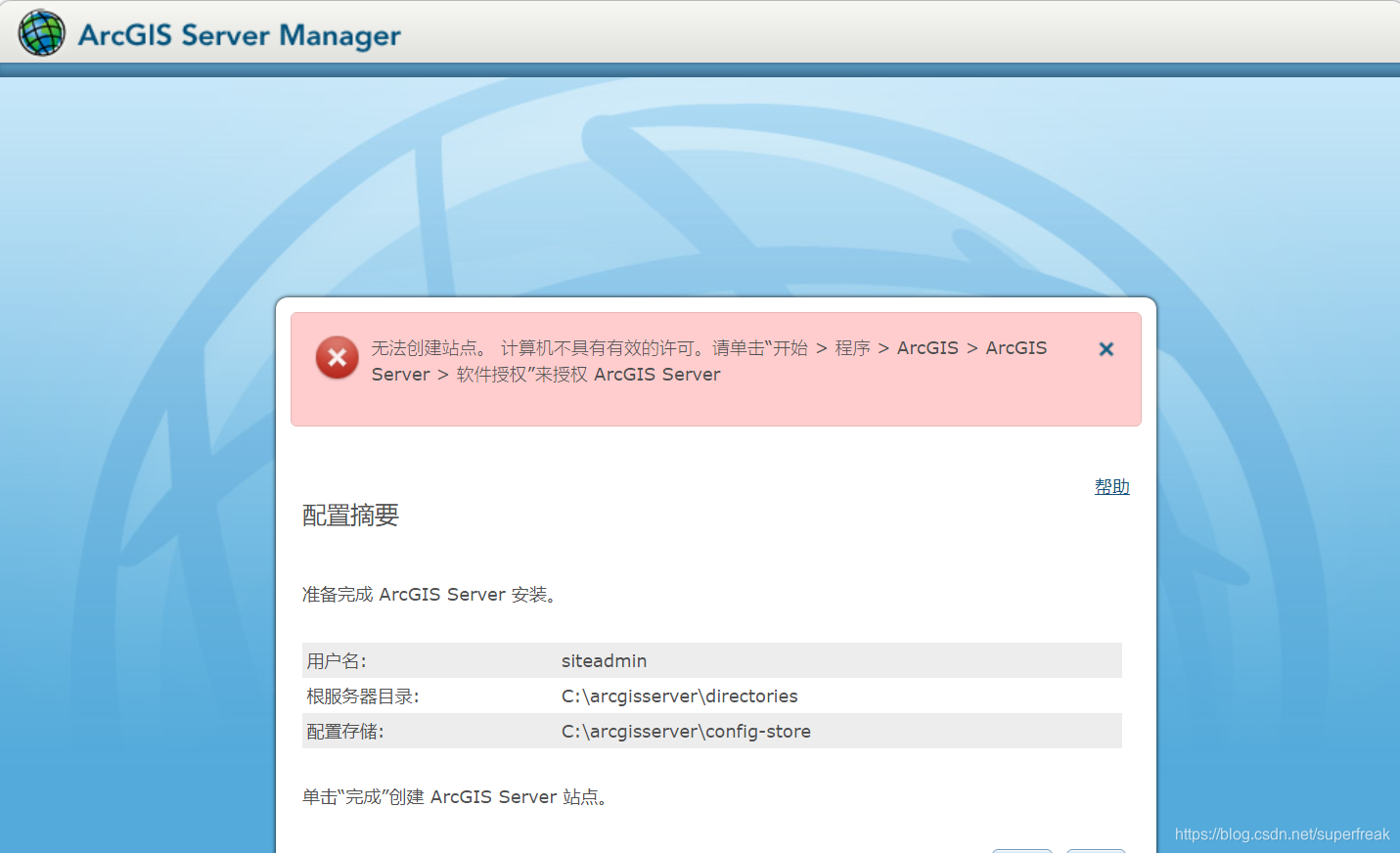Click the 配置摘要 heading
The width and height of the screenshot is (1400, 853).
click(x=350, y=516)
